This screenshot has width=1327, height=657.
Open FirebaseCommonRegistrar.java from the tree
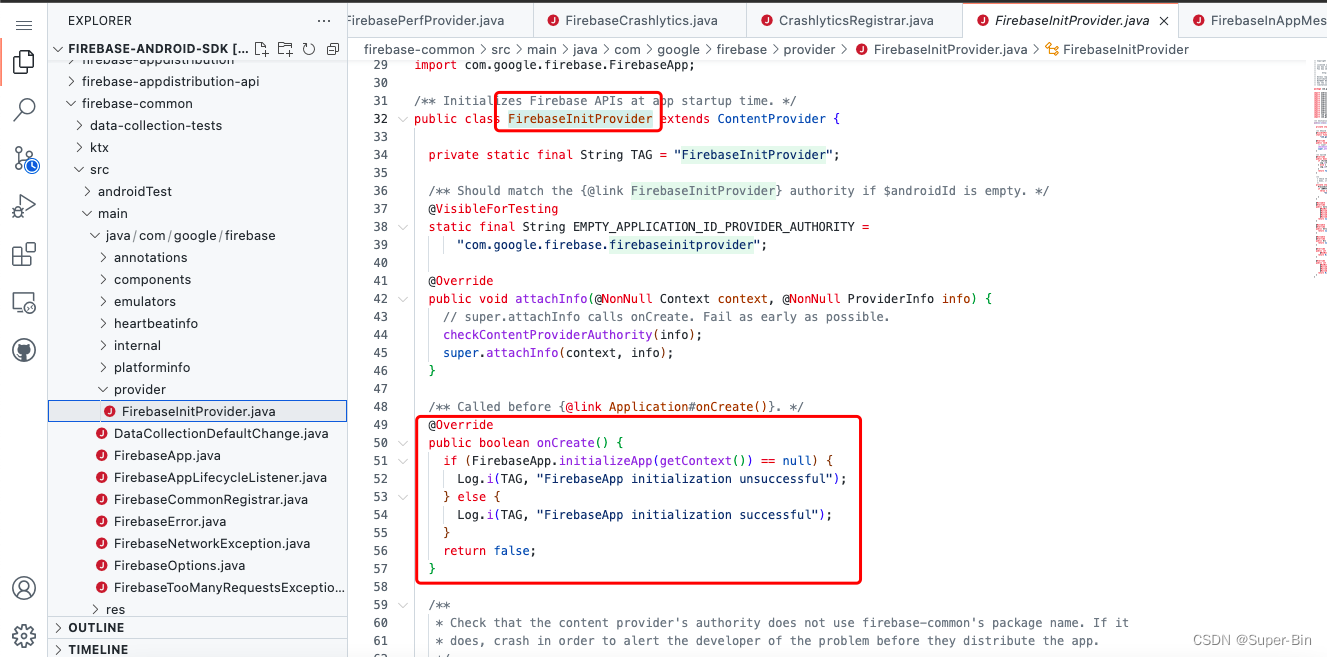[x=197, y=499]
